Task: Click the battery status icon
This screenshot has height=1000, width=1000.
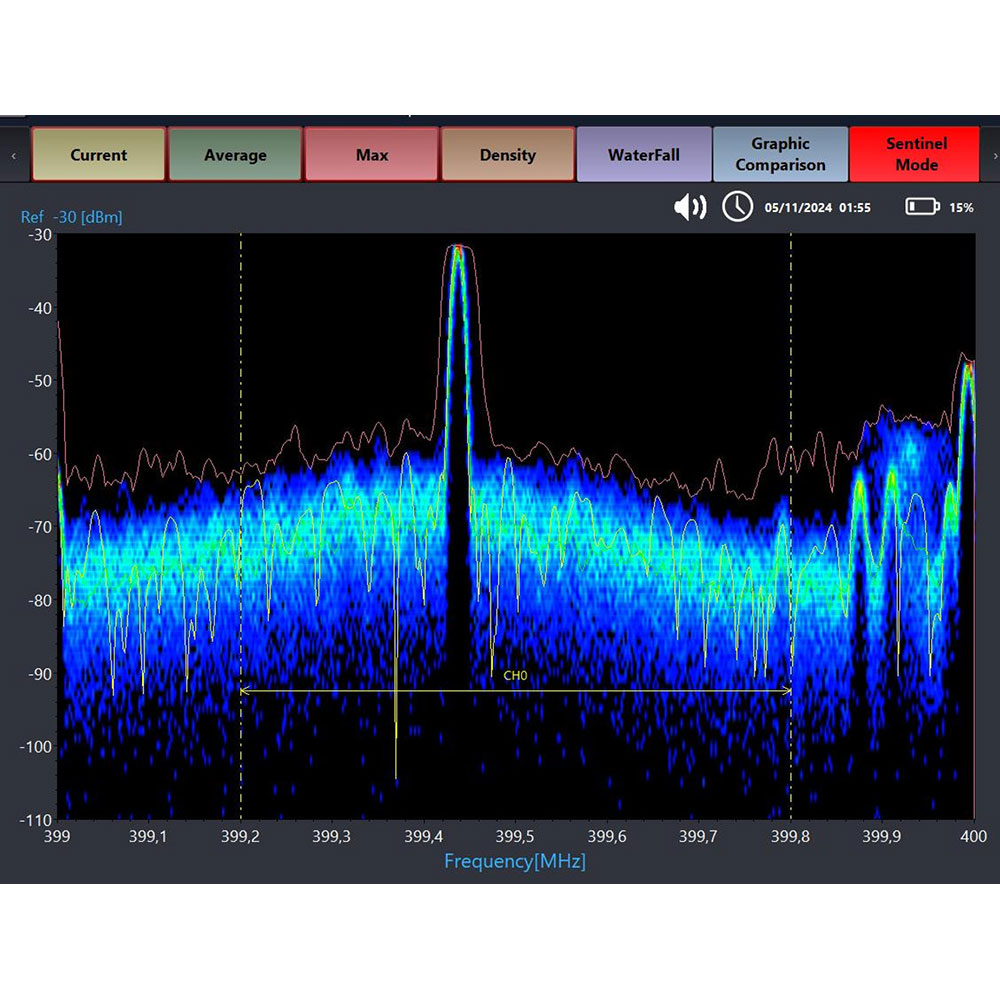Action: click(x=921, y=207)
